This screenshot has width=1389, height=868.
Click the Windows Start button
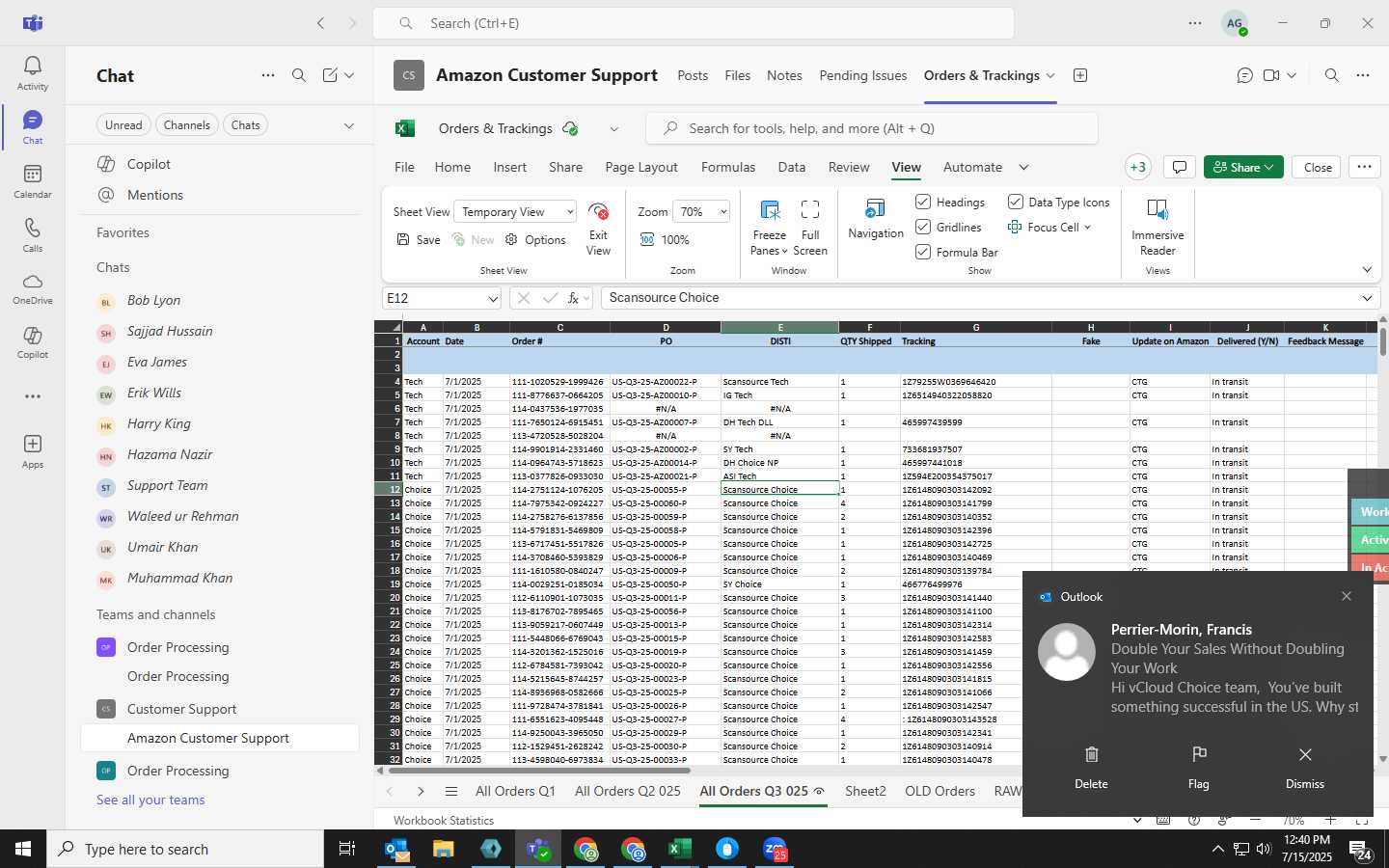pos(23,849)
